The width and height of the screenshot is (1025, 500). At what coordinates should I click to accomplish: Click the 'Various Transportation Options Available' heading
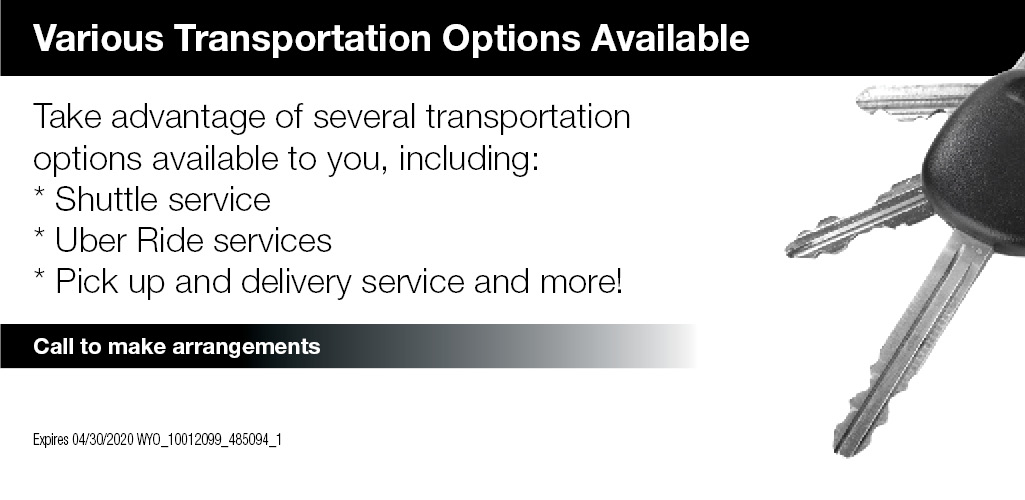(x=391, y=38)
